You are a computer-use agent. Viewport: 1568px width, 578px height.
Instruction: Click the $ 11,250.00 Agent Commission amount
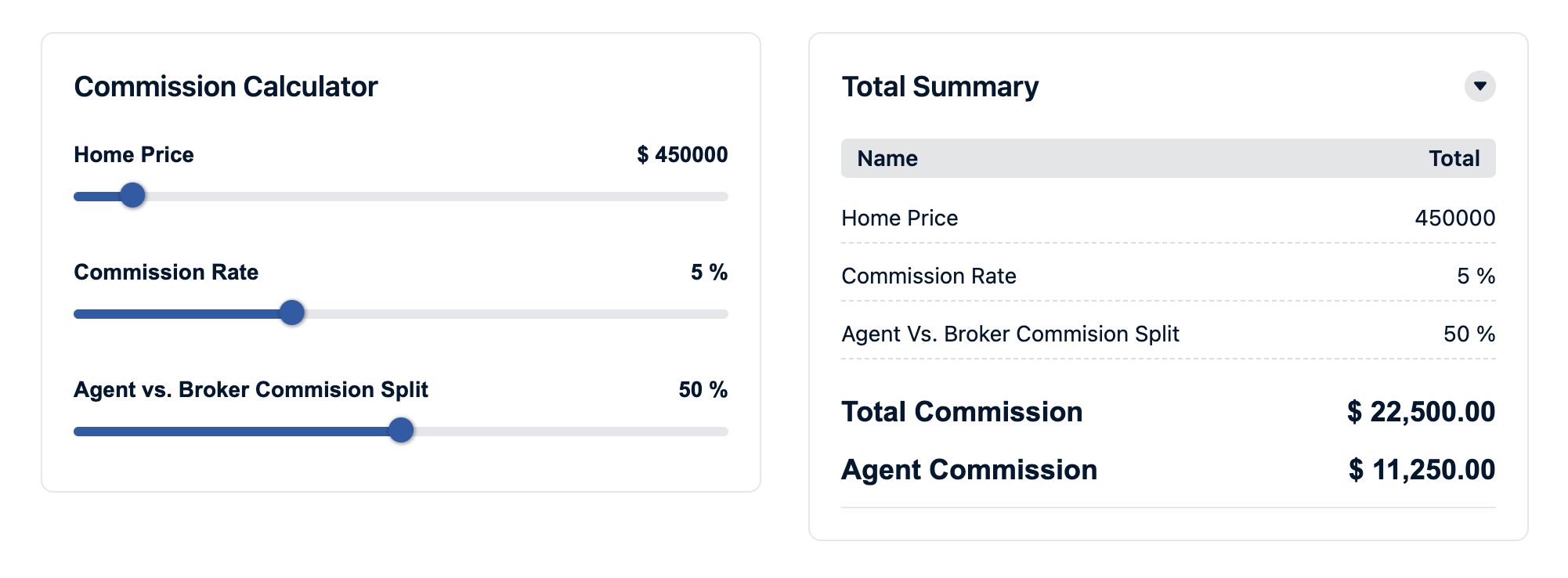(1422, 470)
